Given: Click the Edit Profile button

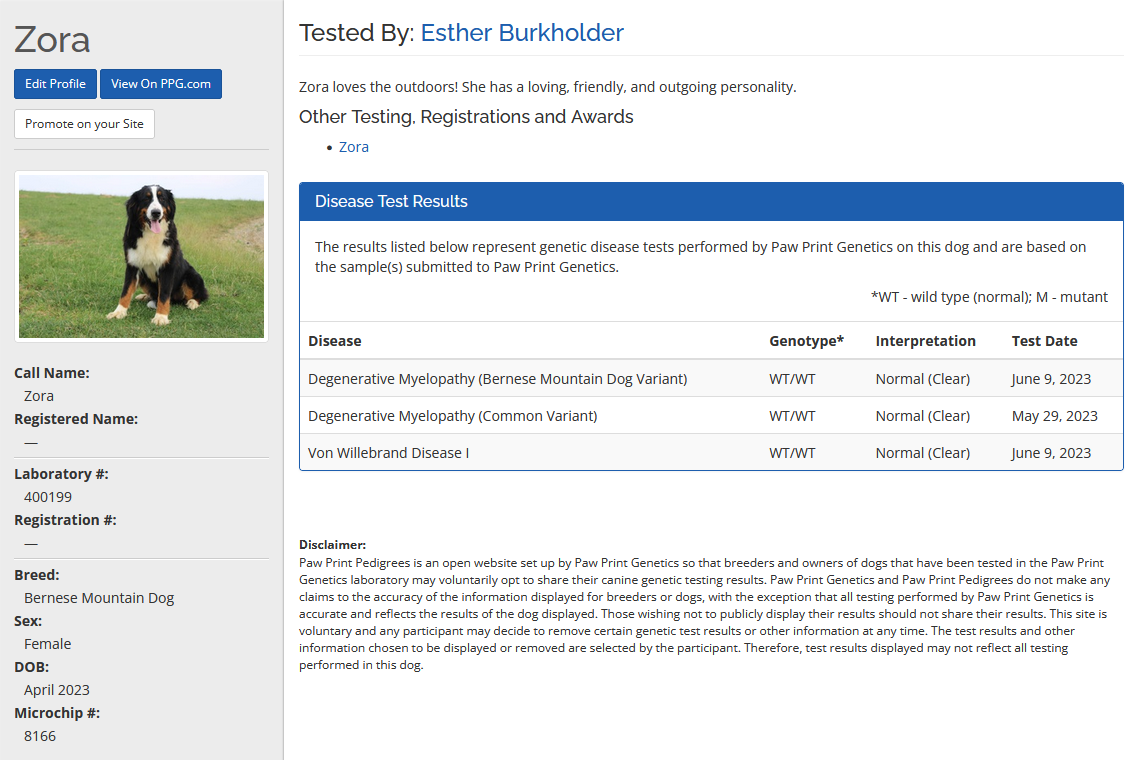Looking at the screenshot, I should tap(55, 84).
